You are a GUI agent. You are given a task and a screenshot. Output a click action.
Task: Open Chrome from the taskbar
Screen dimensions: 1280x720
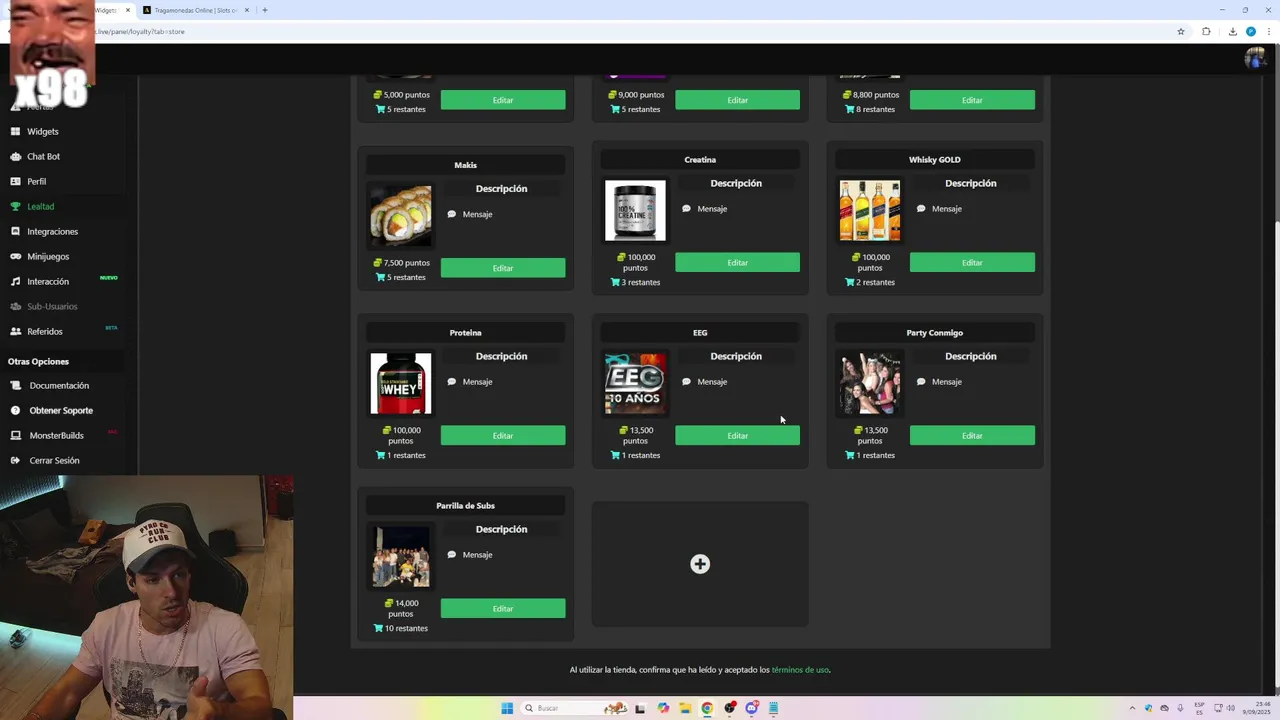(707, 708)
